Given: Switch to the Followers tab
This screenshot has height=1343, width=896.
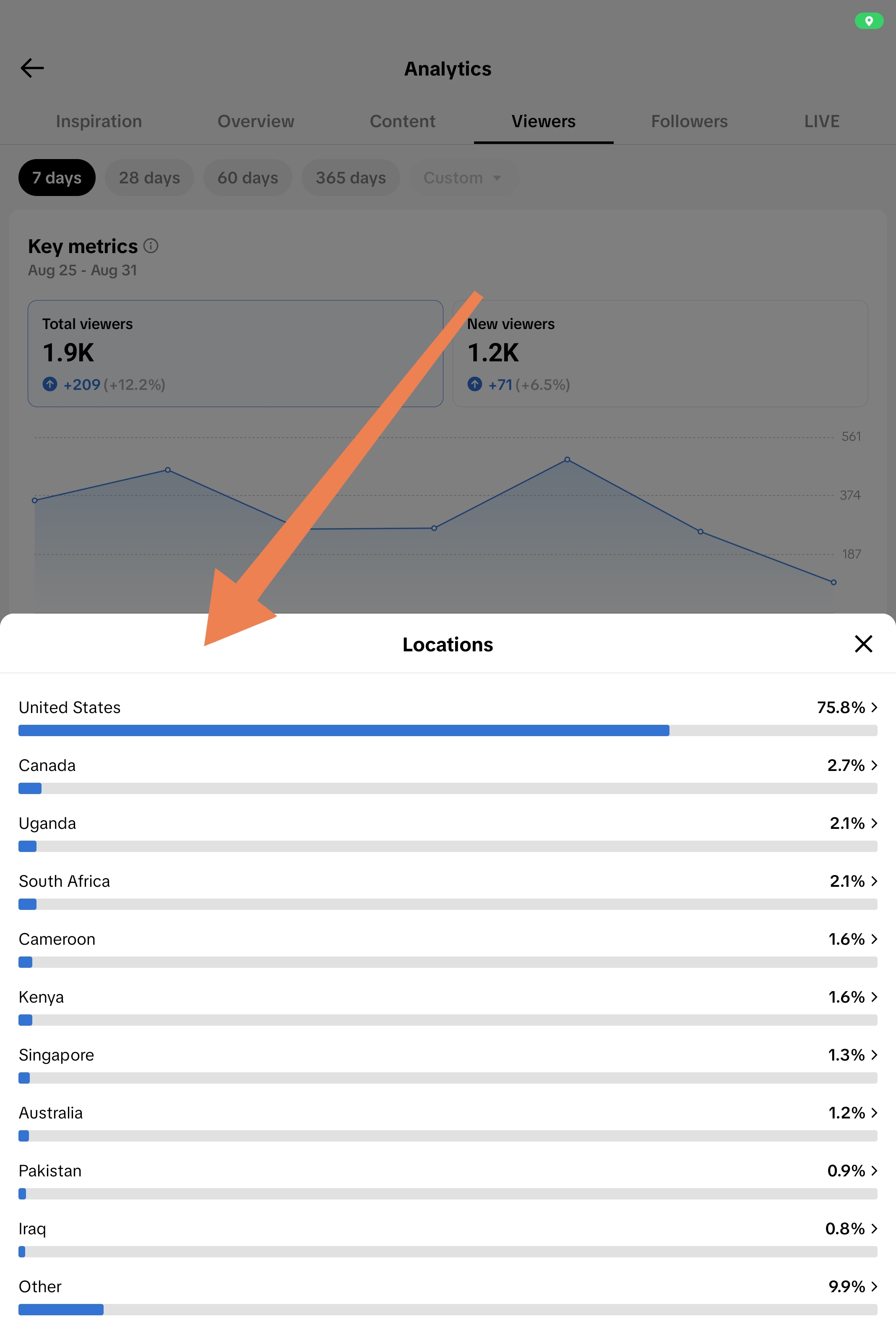Looking at the screenshot, I should (x=689, y=121).
